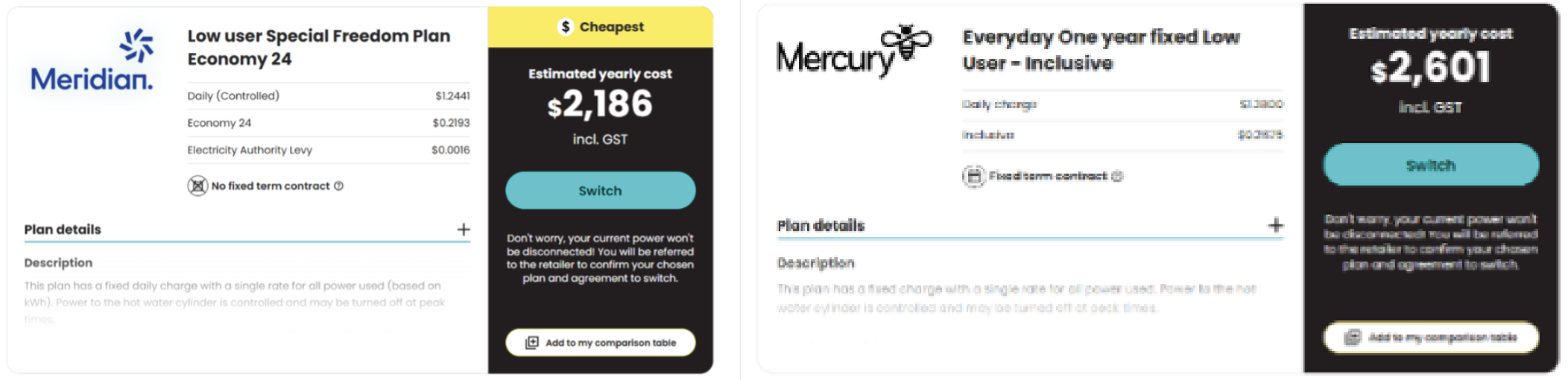Switch to the Mercury plan
The height and width of the screenshot is (380, 1568).
coord(1430,165)
